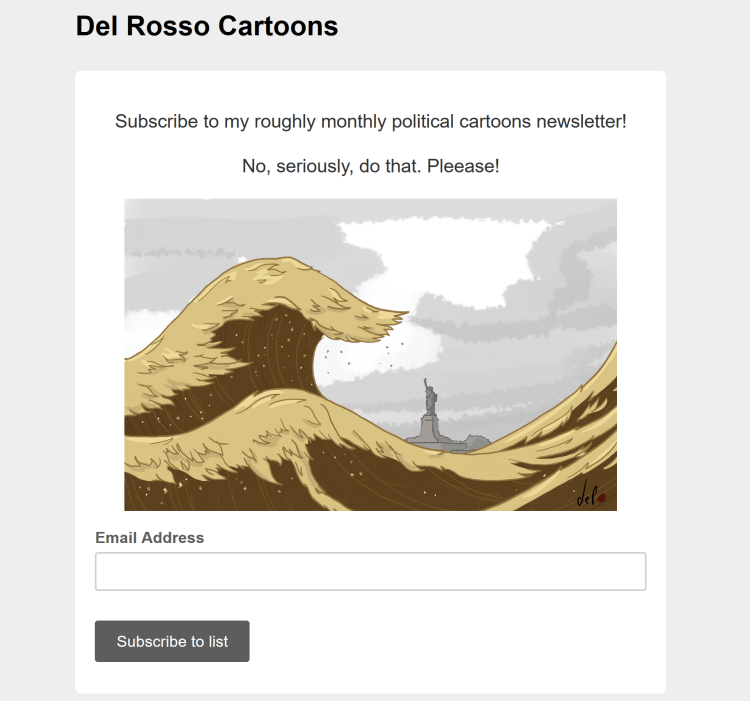Click the word "Pleease!" in subtitle
750x701 pixels.
click(x=462, y=166)
